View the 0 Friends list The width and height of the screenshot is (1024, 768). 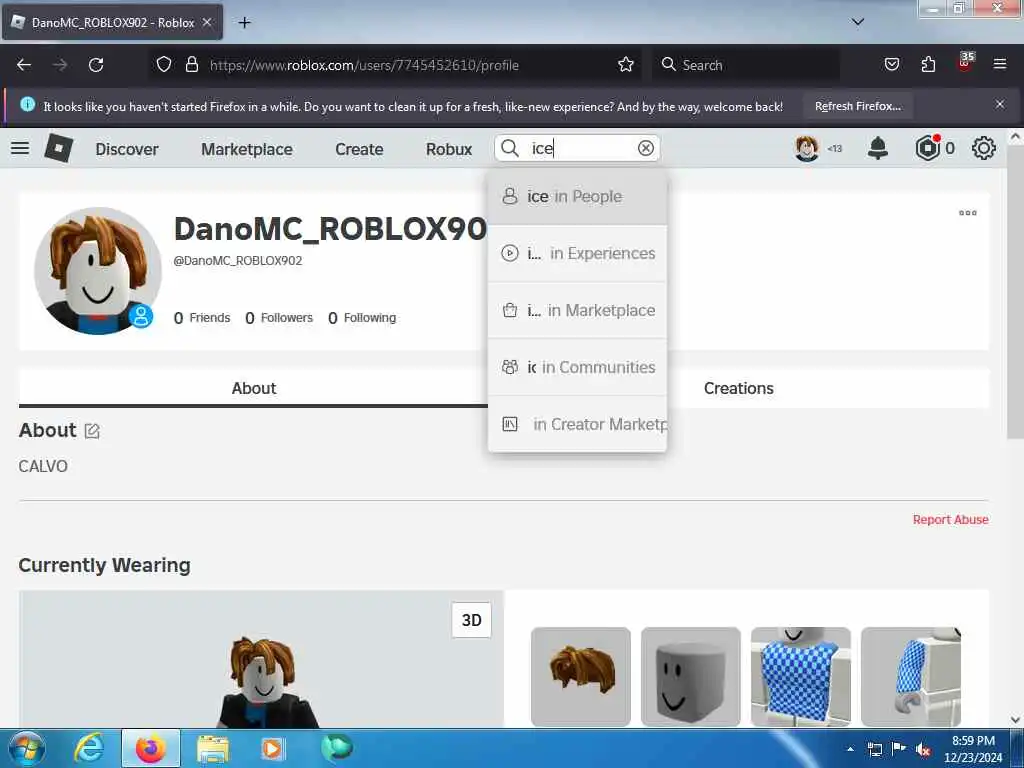(202, 317)
